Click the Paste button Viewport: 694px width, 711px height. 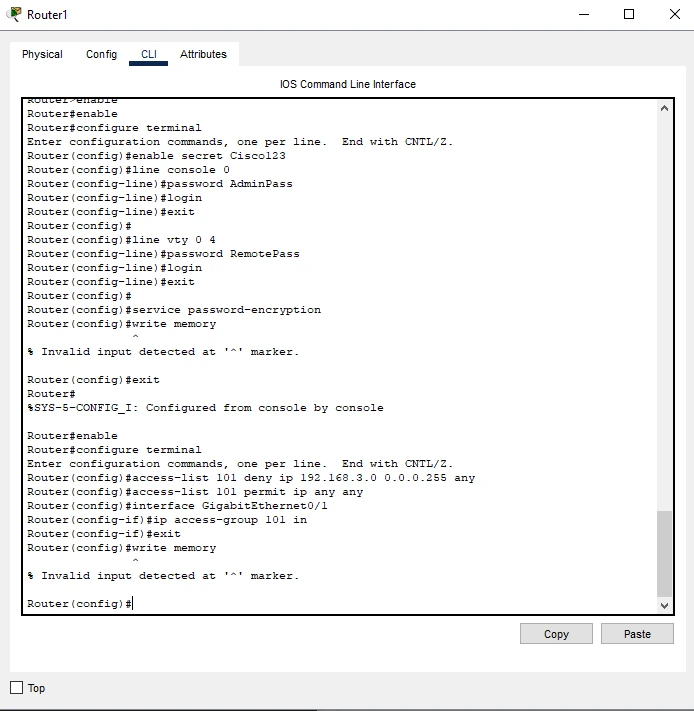637,633
